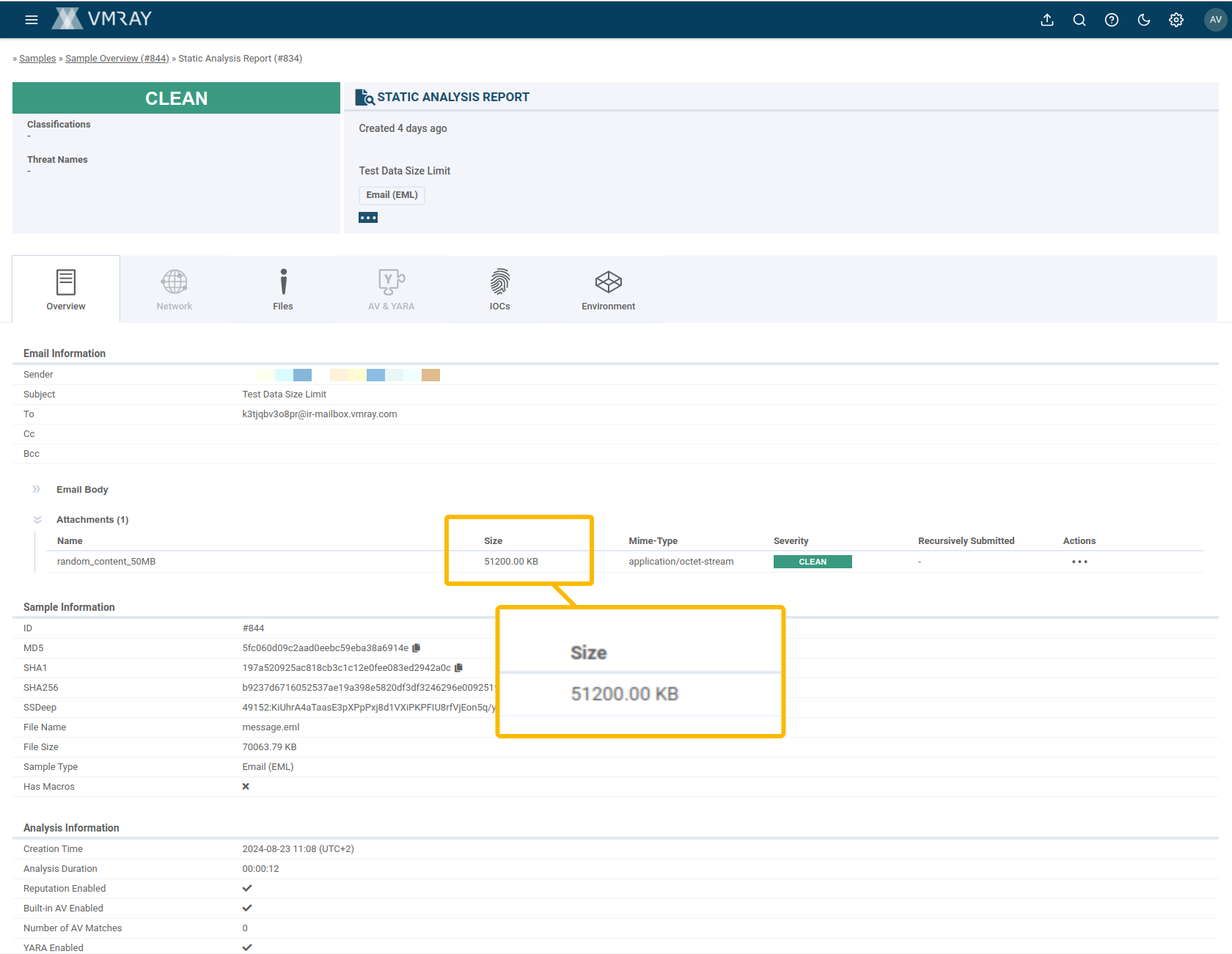Copy the SHA1 hash
Viewport: 1232px width, 954px height.
459,667
